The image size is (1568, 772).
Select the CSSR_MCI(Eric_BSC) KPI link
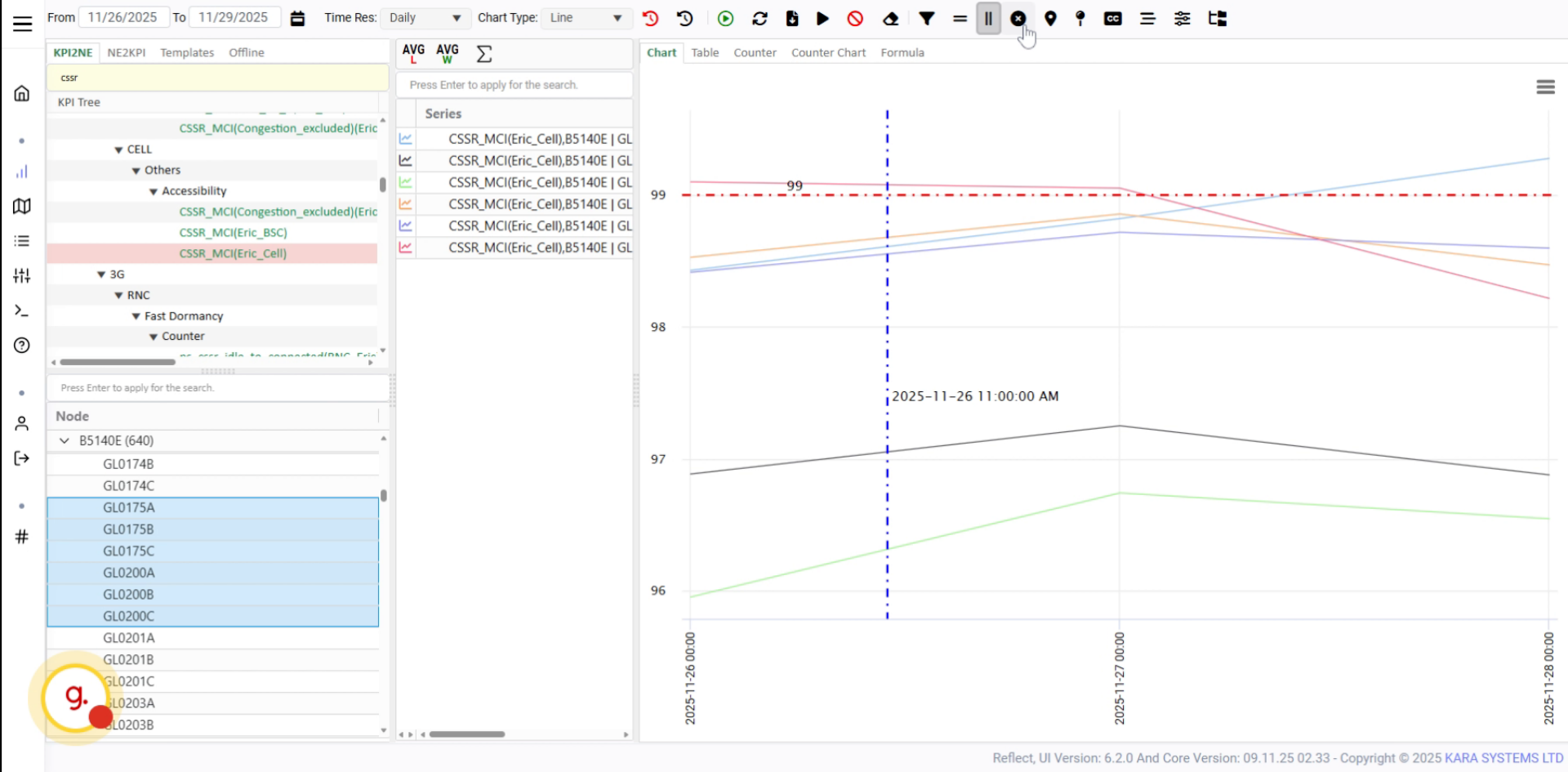click(233, 232)
